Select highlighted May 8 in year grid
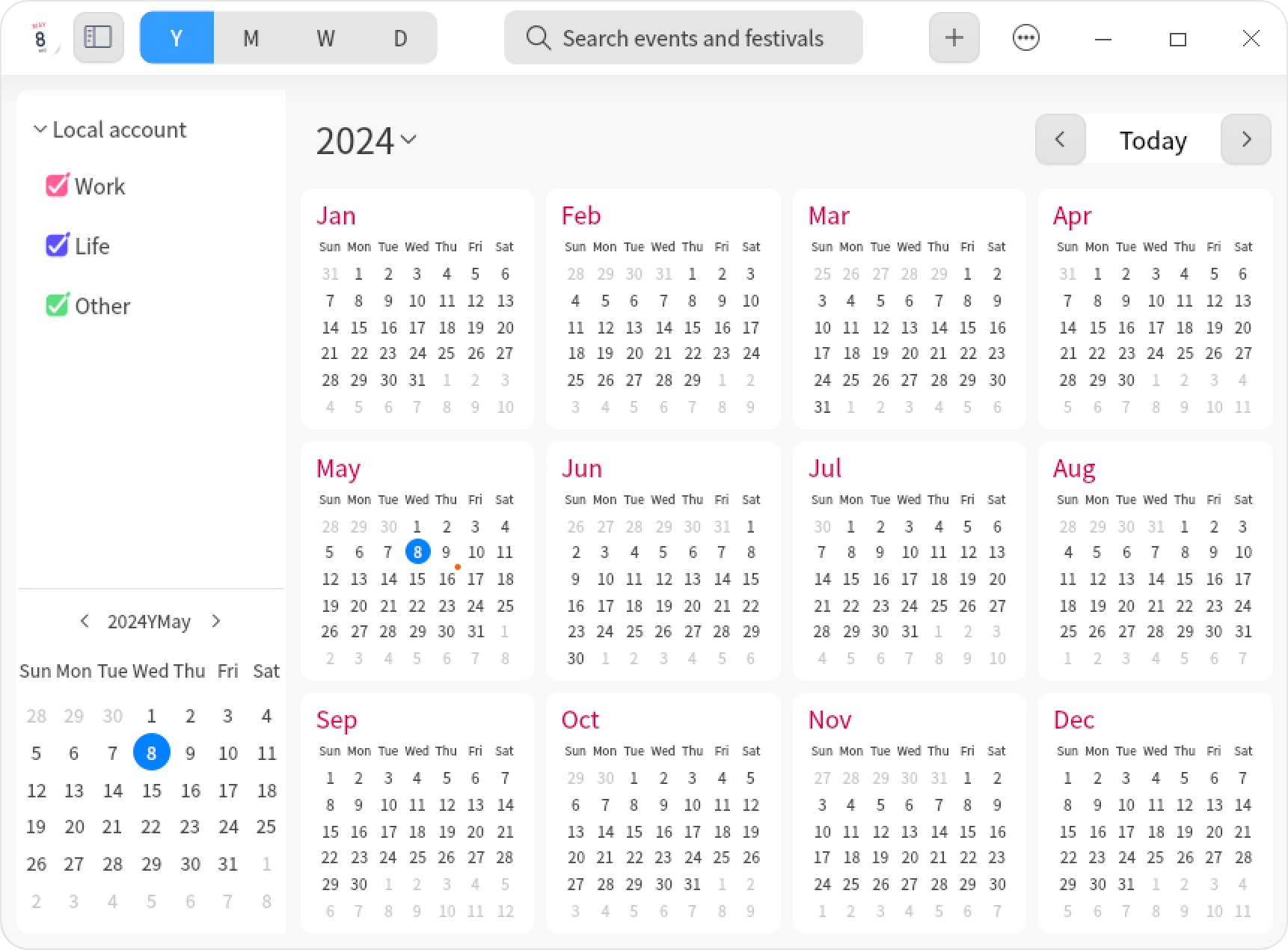This screenshot has height=950, width=1288. click(x=417, y=552)
